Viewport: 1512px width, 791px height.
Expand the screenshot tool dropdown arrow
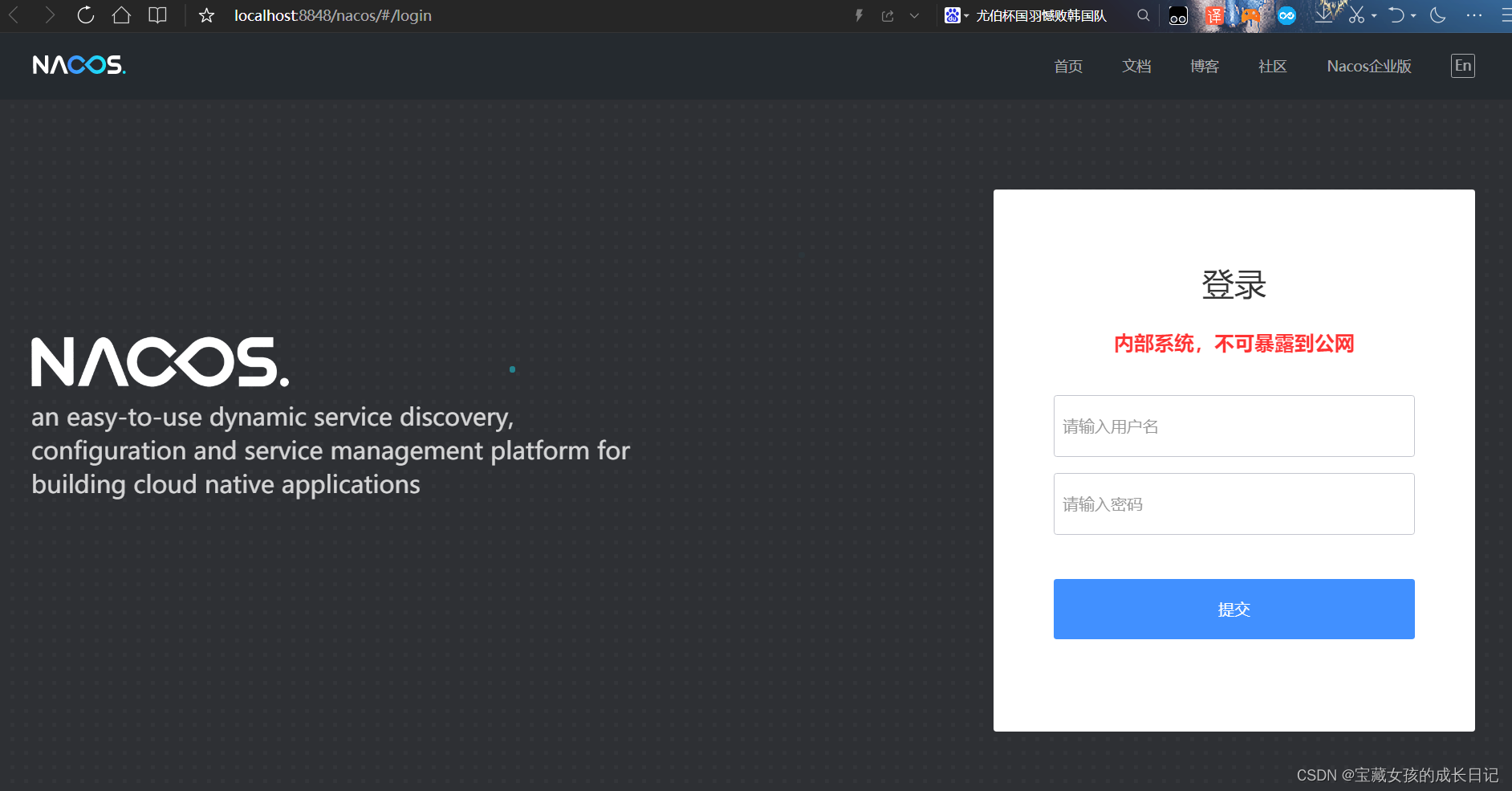pos(1374,16)
